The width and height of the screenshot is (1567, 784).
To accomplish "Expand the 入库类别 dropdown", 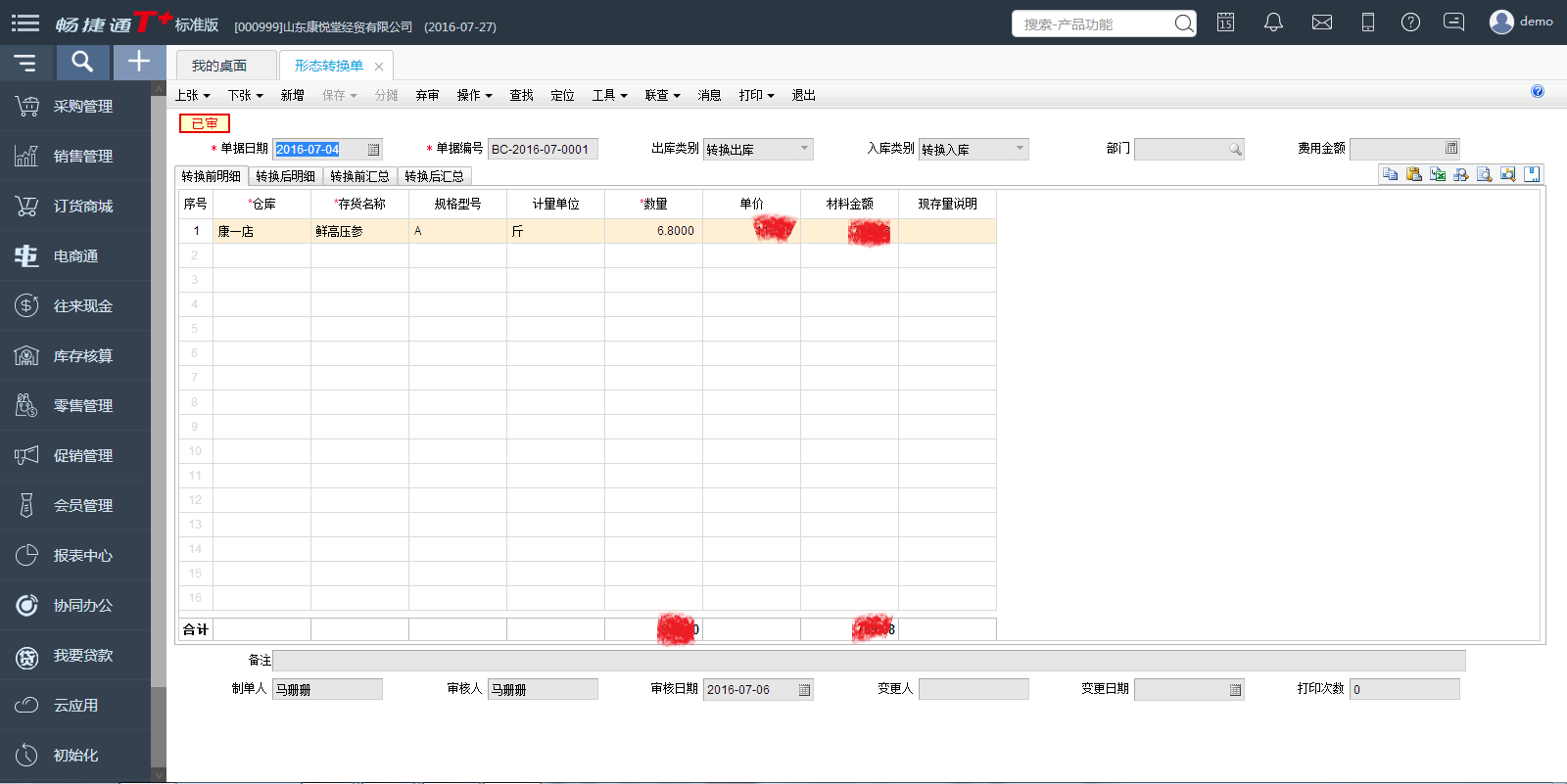I will tap(1020, 149).
